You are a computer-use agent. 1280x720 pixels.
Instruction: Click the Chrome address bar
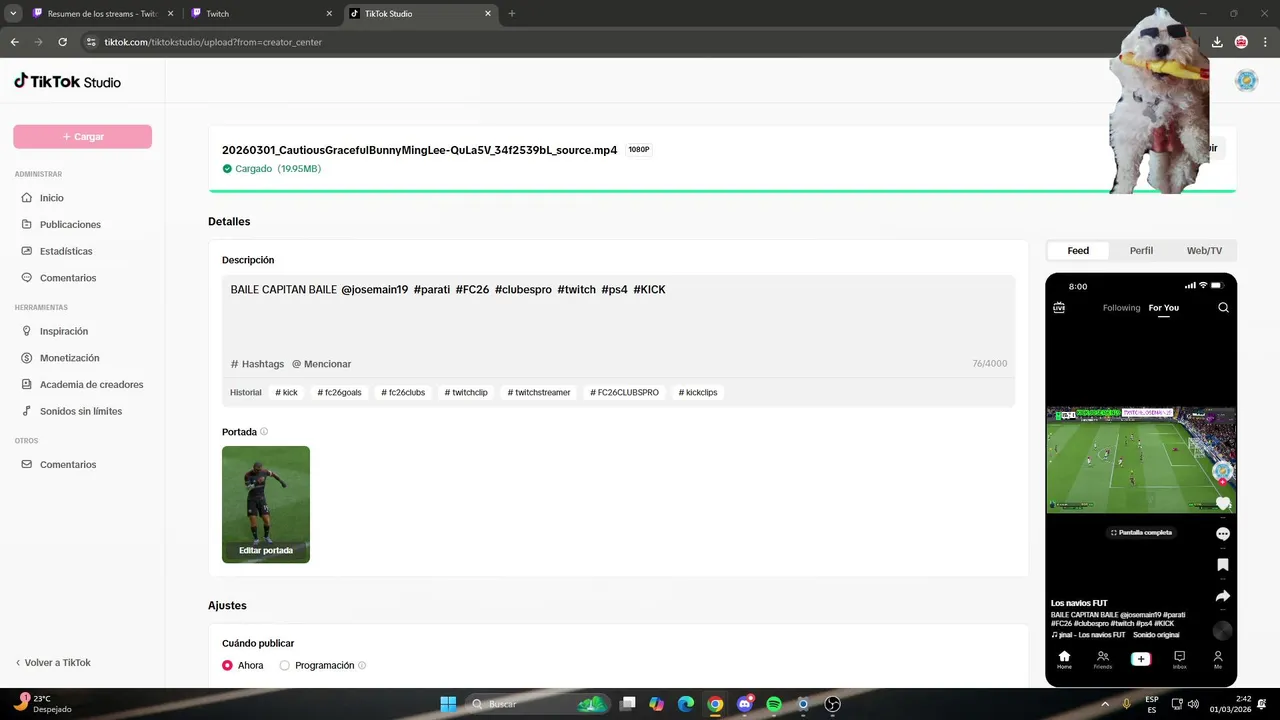[x=590, y=42]
